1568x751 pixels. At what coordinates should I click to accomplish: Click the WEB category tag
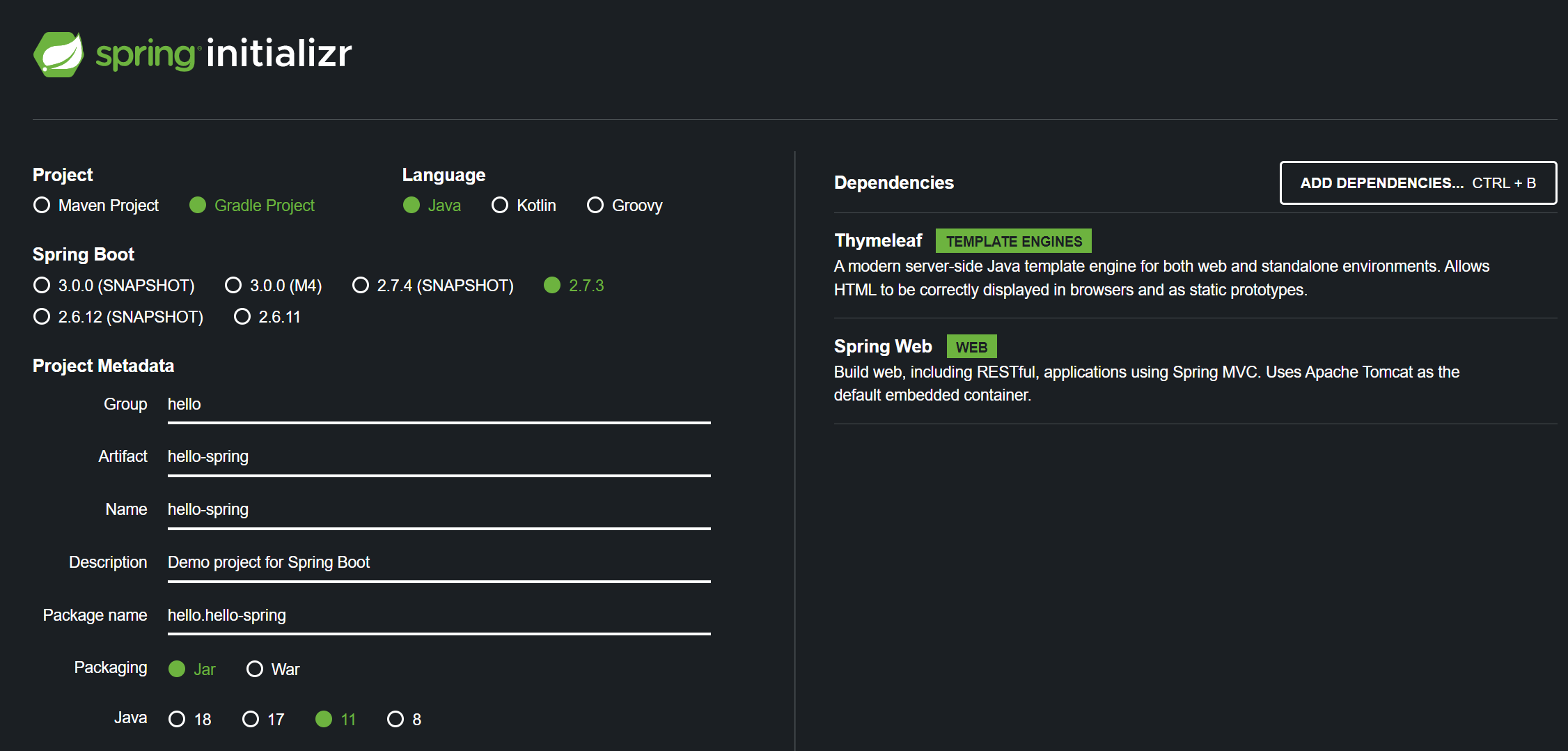[971, 347]
